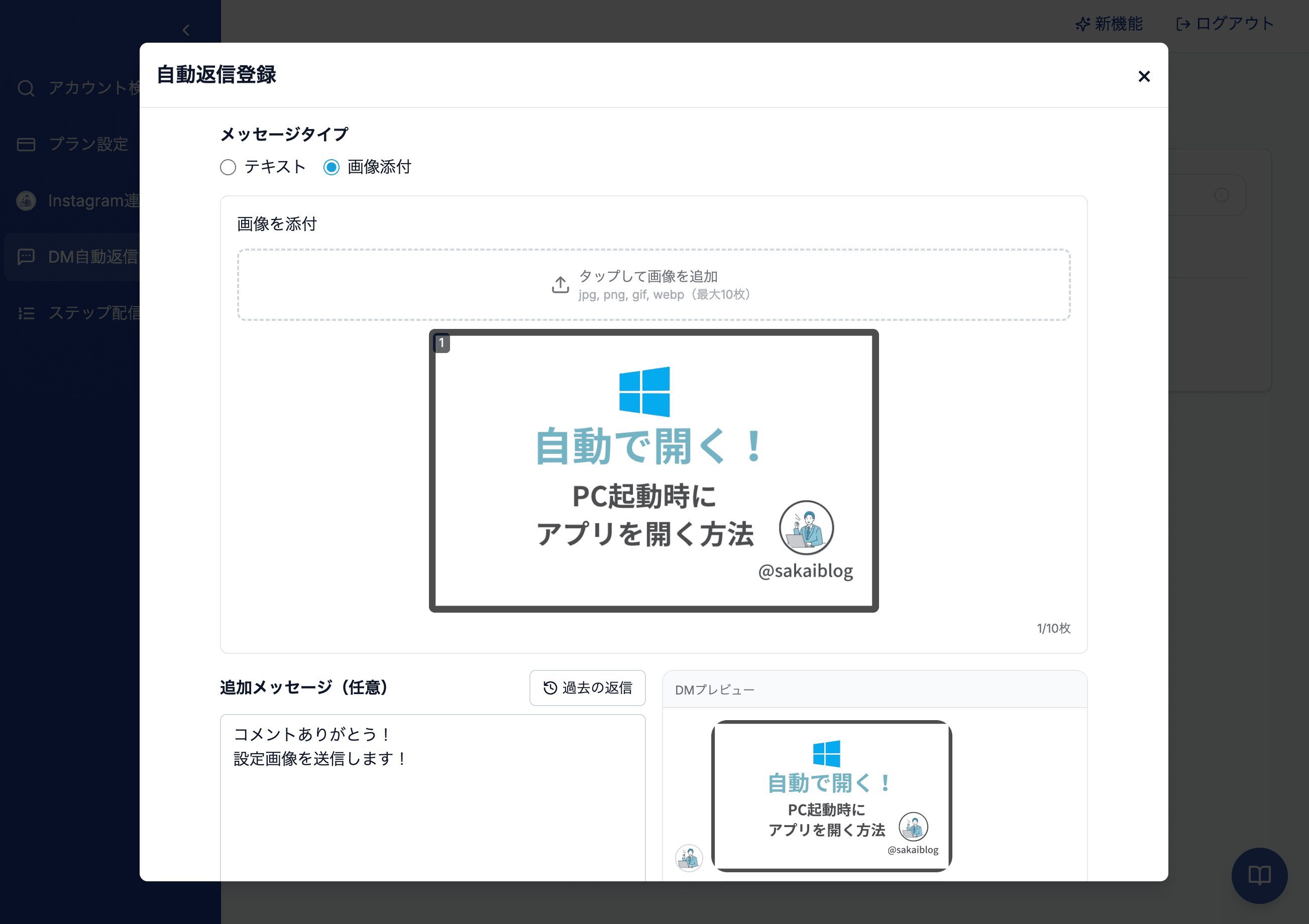
Task: Focus the 追加メッセージ text area
Action: [432, 797]
